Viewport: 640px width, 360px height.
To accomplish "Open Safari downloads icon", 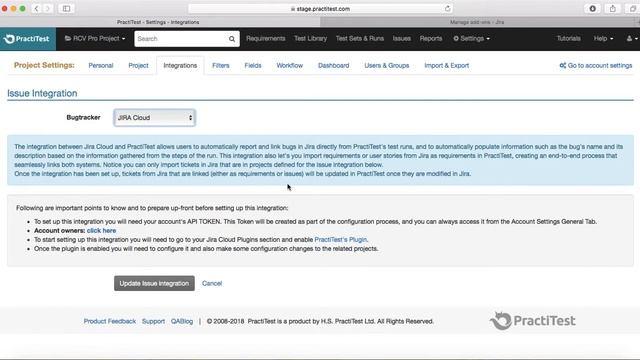I will point(592,8).
